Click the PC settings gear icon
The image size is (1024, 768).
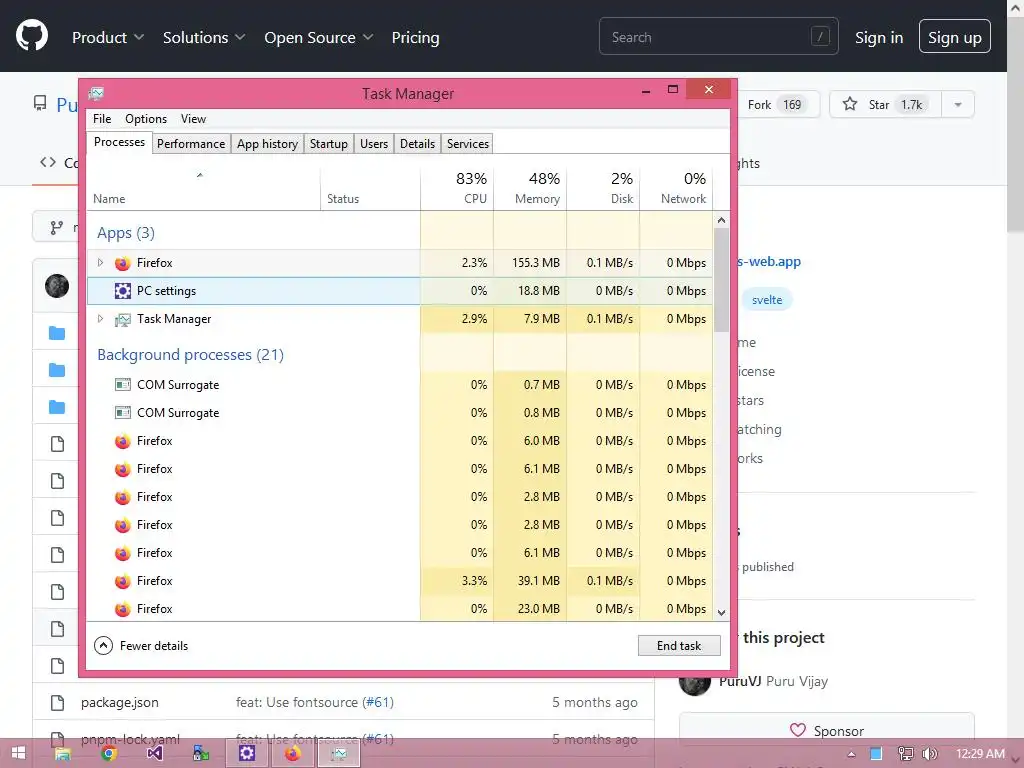tap(122, 291)
